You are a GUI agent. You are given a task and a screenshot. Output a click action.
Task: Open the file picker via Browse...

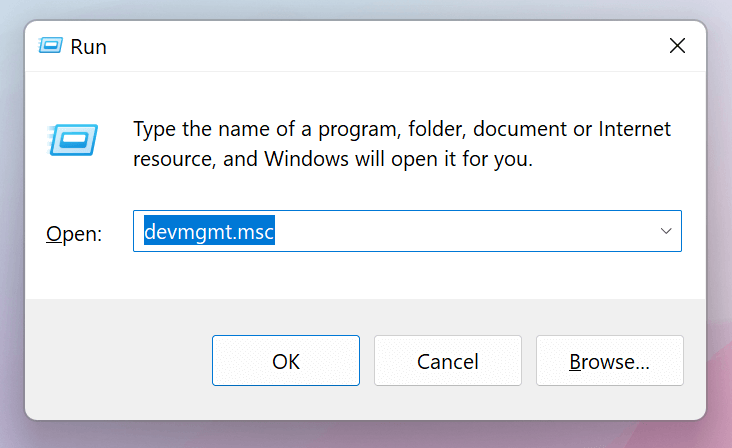tap(610, 361)
